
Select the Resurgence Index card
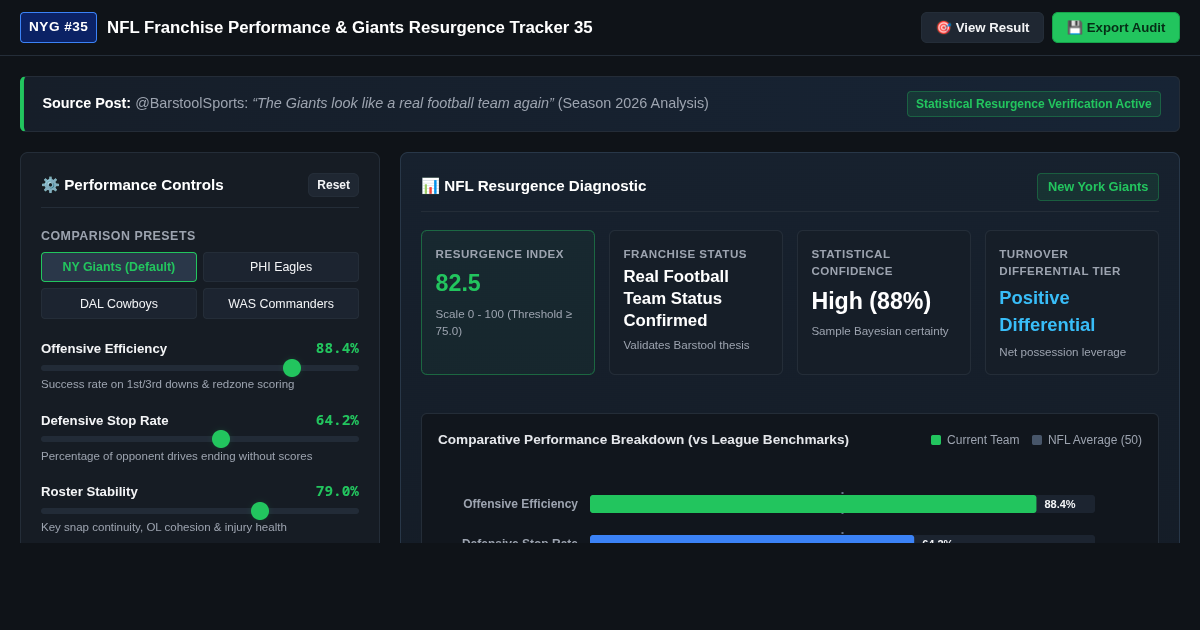508,303
